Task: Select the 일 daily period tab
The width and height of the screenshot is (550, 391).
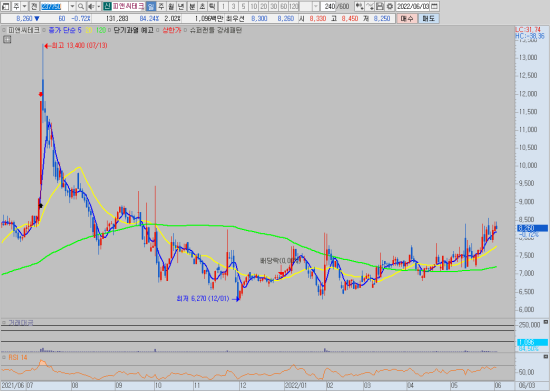Action: 150,6
